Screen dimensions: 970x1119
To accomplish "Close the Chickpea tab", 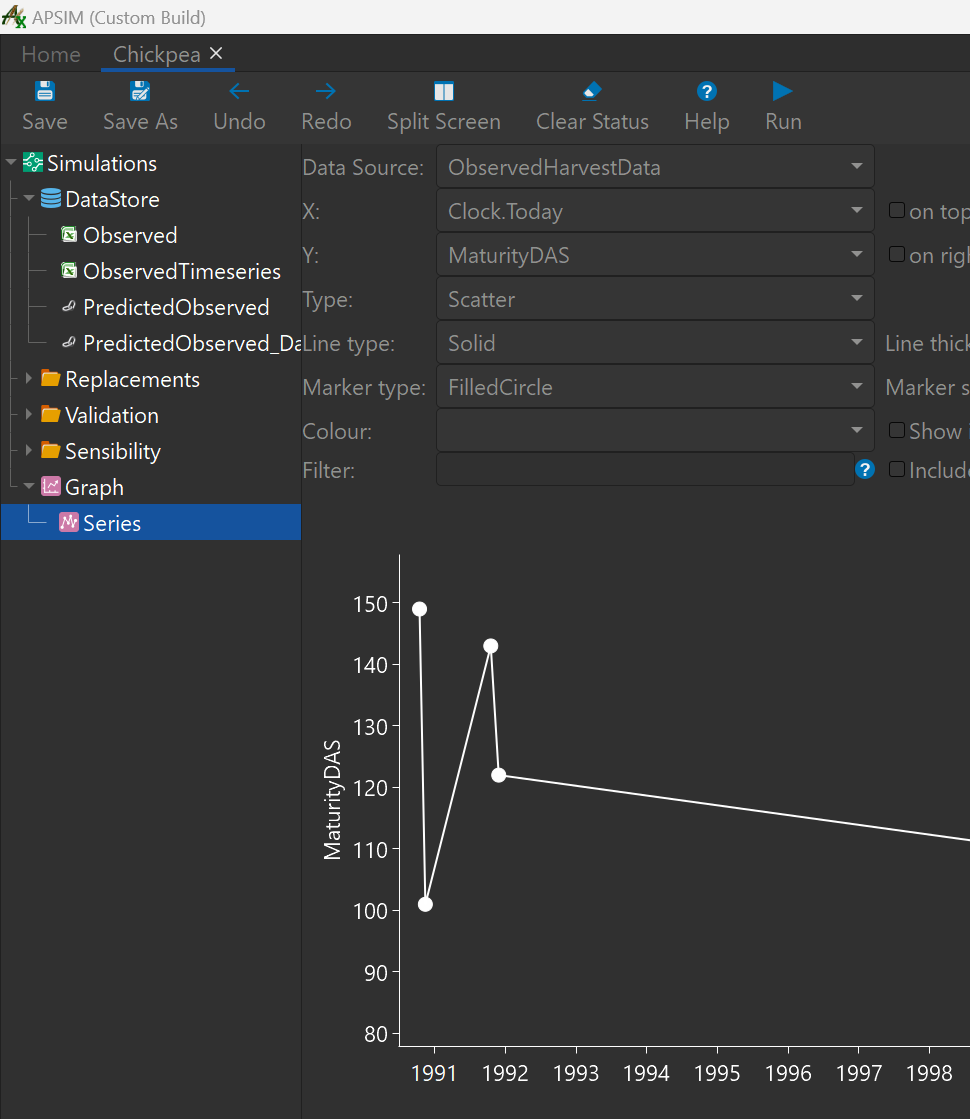I will (x=215, y=54).
